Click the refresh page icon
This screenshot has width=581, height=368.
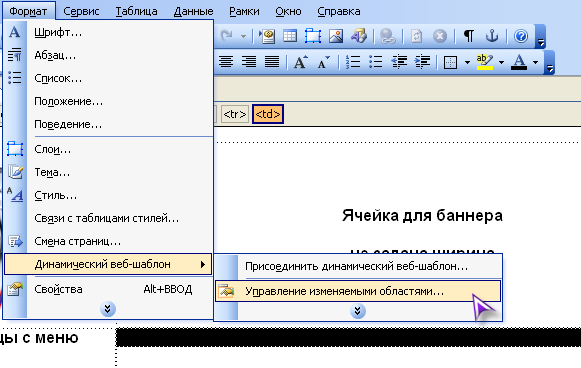(417, 36)
